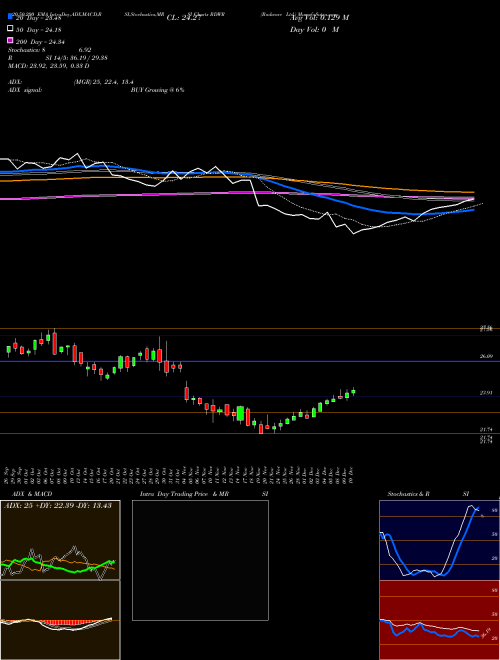Click the 'ADX: 25 +DY: 22.39 -DY: 13.43' header

click(58, 506)
